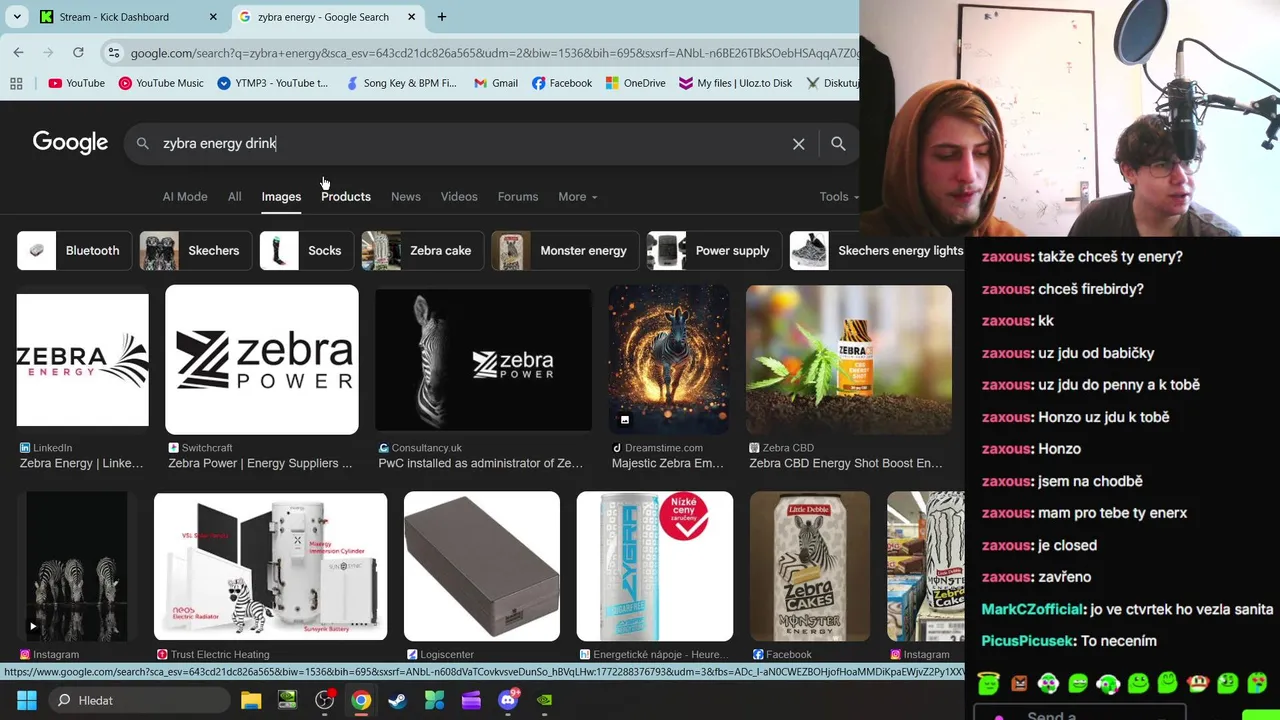Screen dimensions: 1280x720
Task: Open the OneDrive bookmark
Action: 635,83
